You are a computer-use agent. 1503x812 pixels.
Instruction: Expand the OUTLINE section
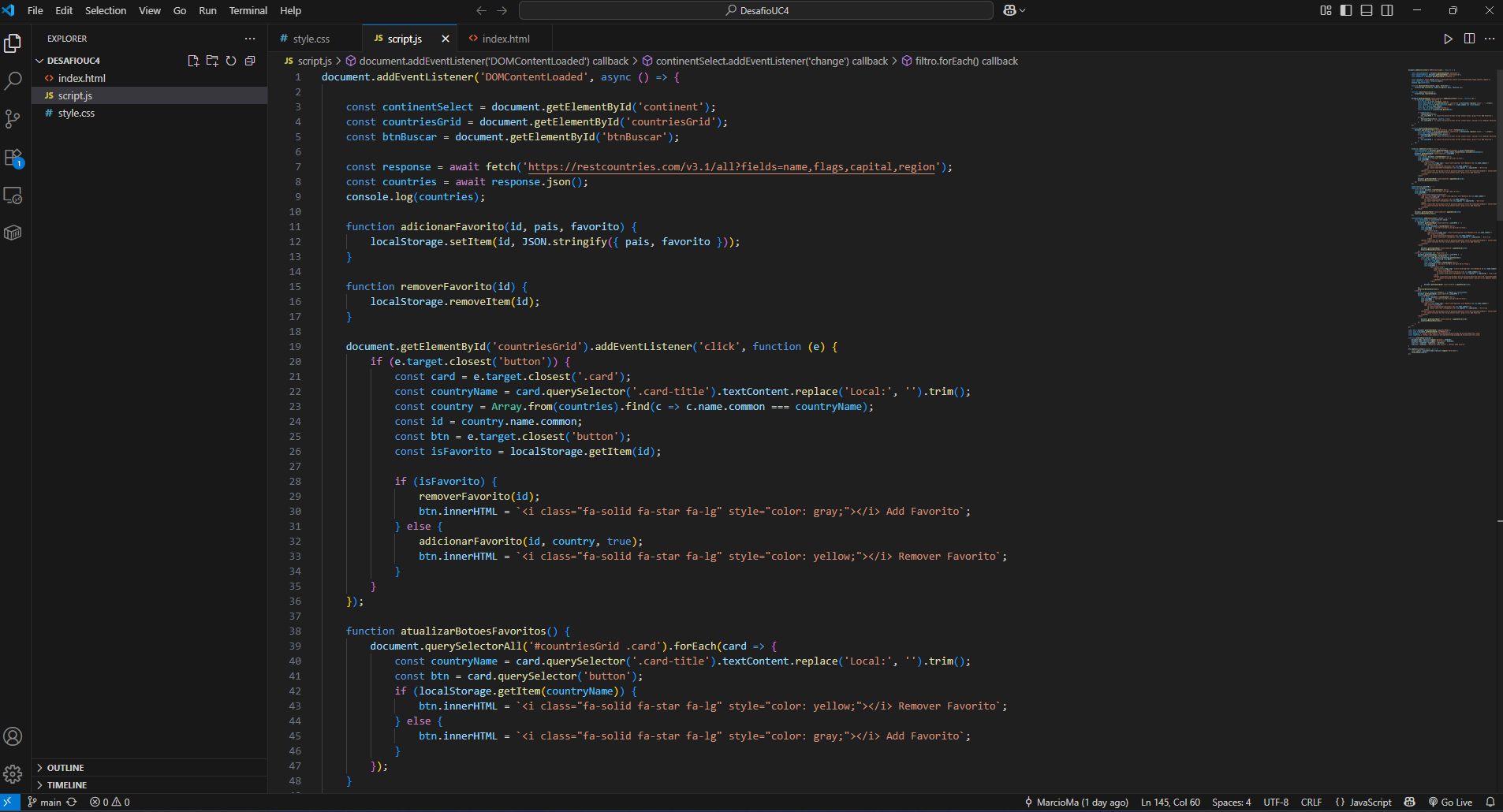click(65, 768)
